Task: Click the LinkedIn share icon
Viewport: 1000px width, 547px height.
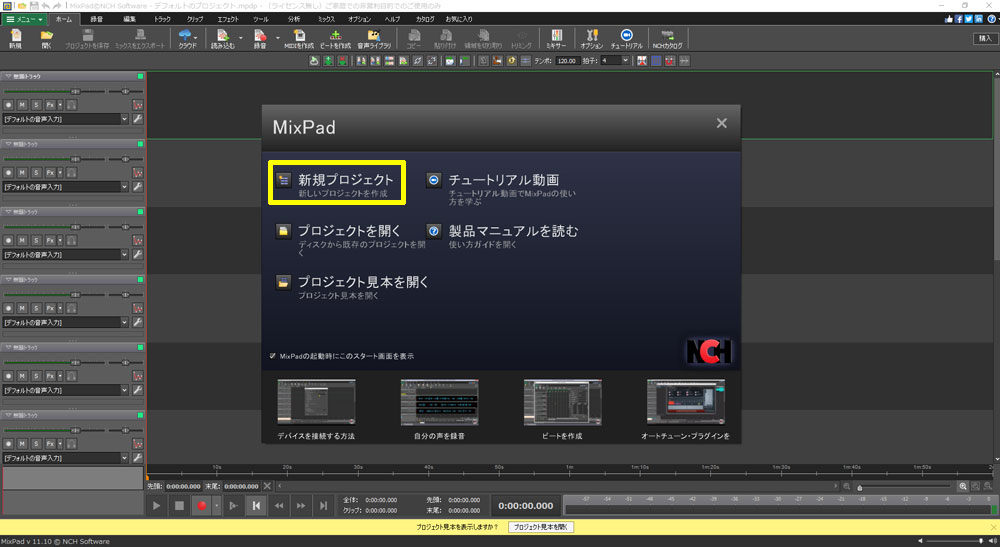Action: 978,19
